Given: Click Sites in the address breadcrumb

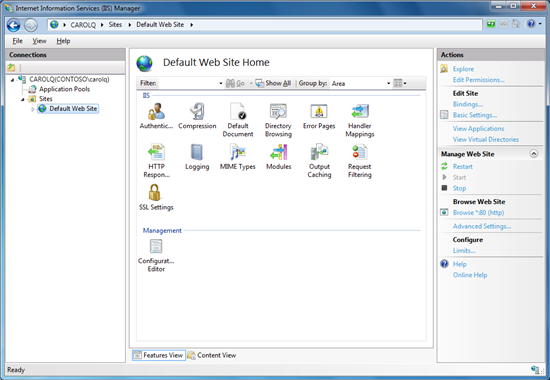Looking at the screenshot, I should (x=115, y=25).
